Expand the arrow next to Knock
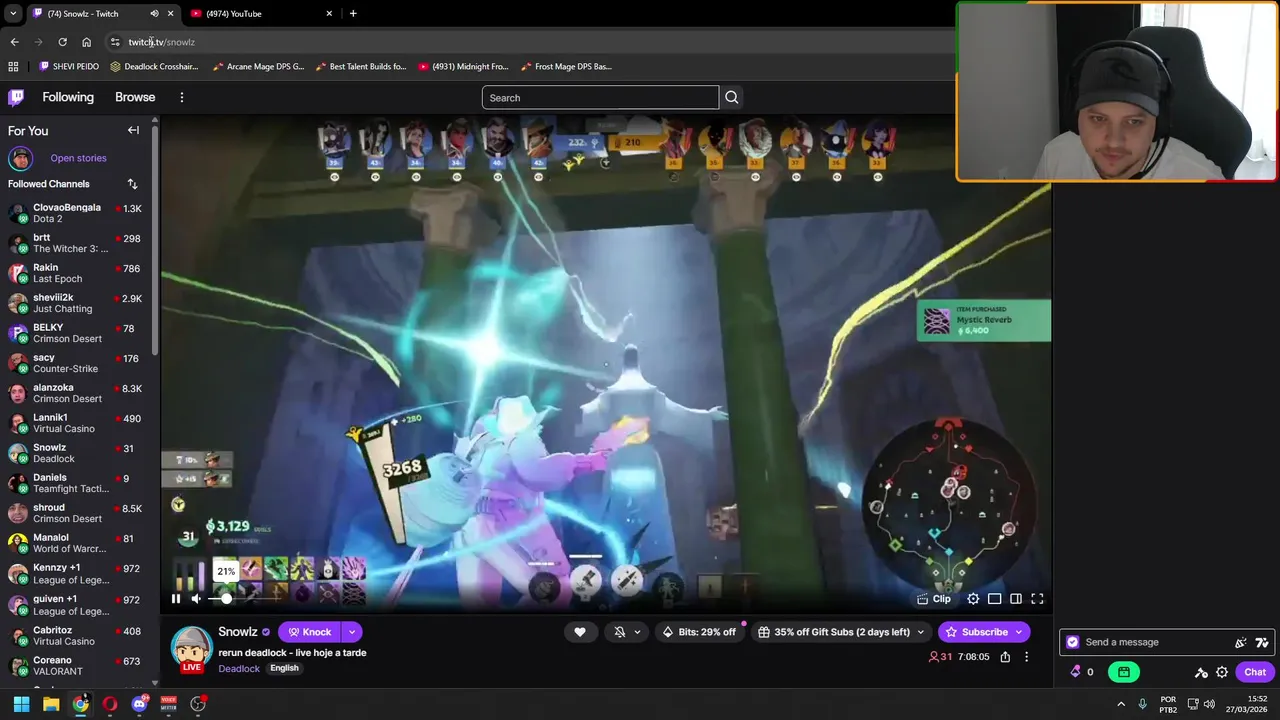 pos(352,632)
